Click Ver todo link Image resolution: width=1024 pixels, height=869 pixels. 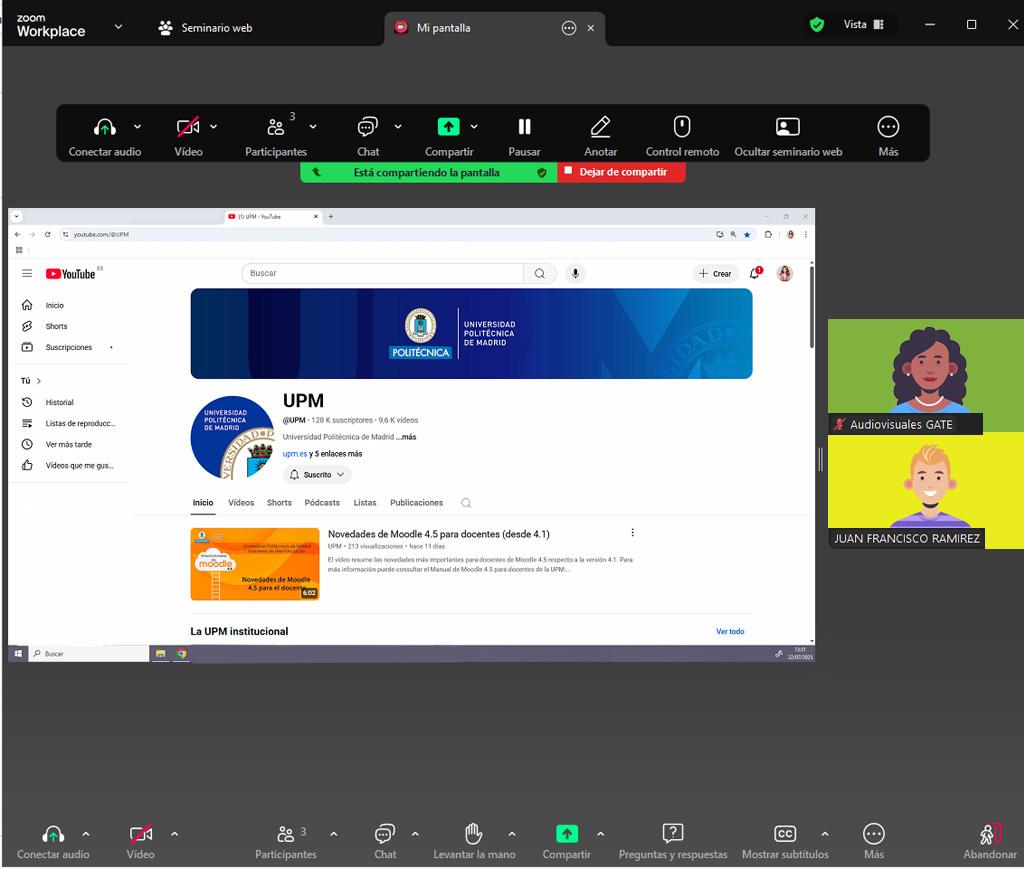(x=730, y=631)
